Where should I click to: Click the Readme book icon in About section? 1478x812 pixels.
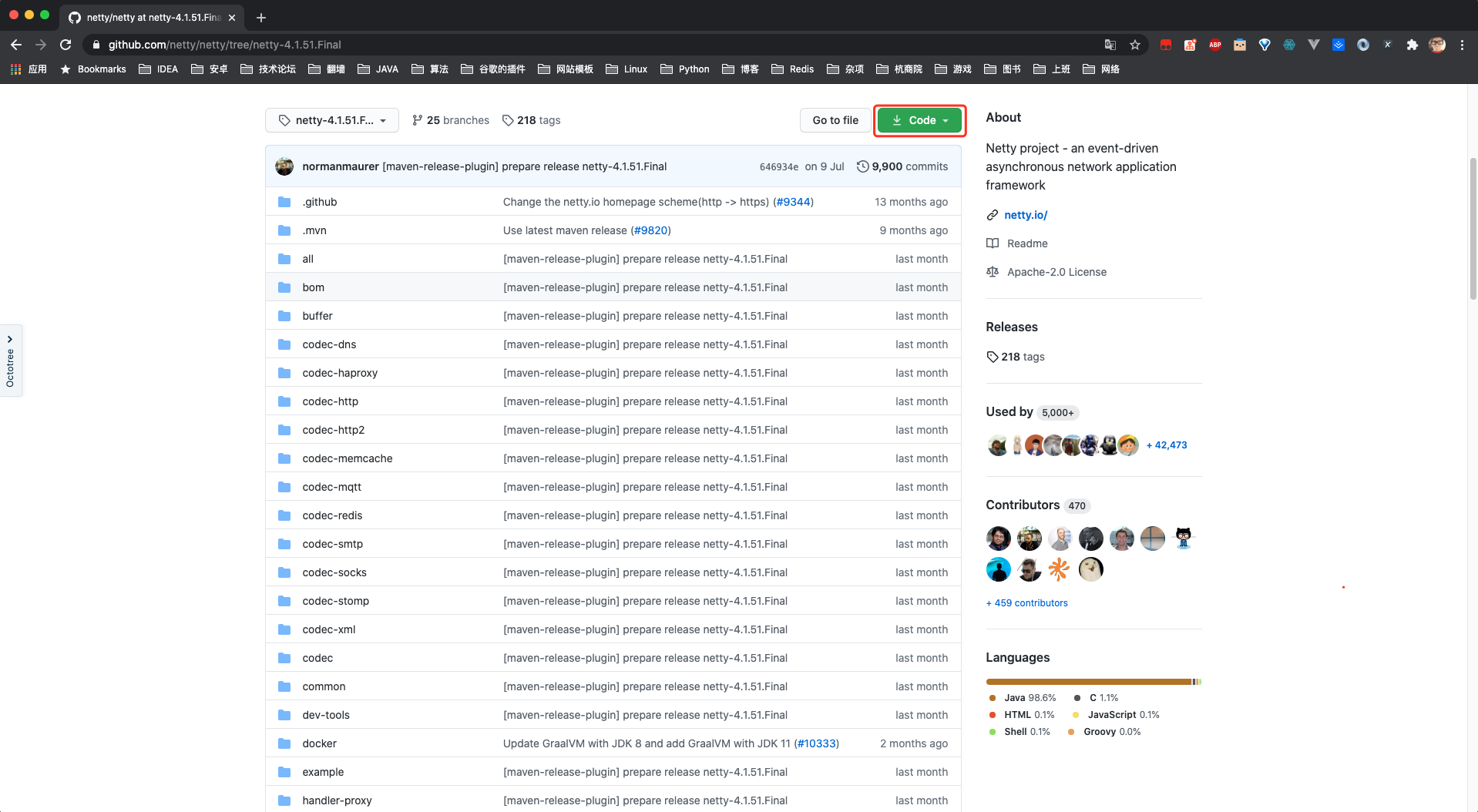pos(993,243)
